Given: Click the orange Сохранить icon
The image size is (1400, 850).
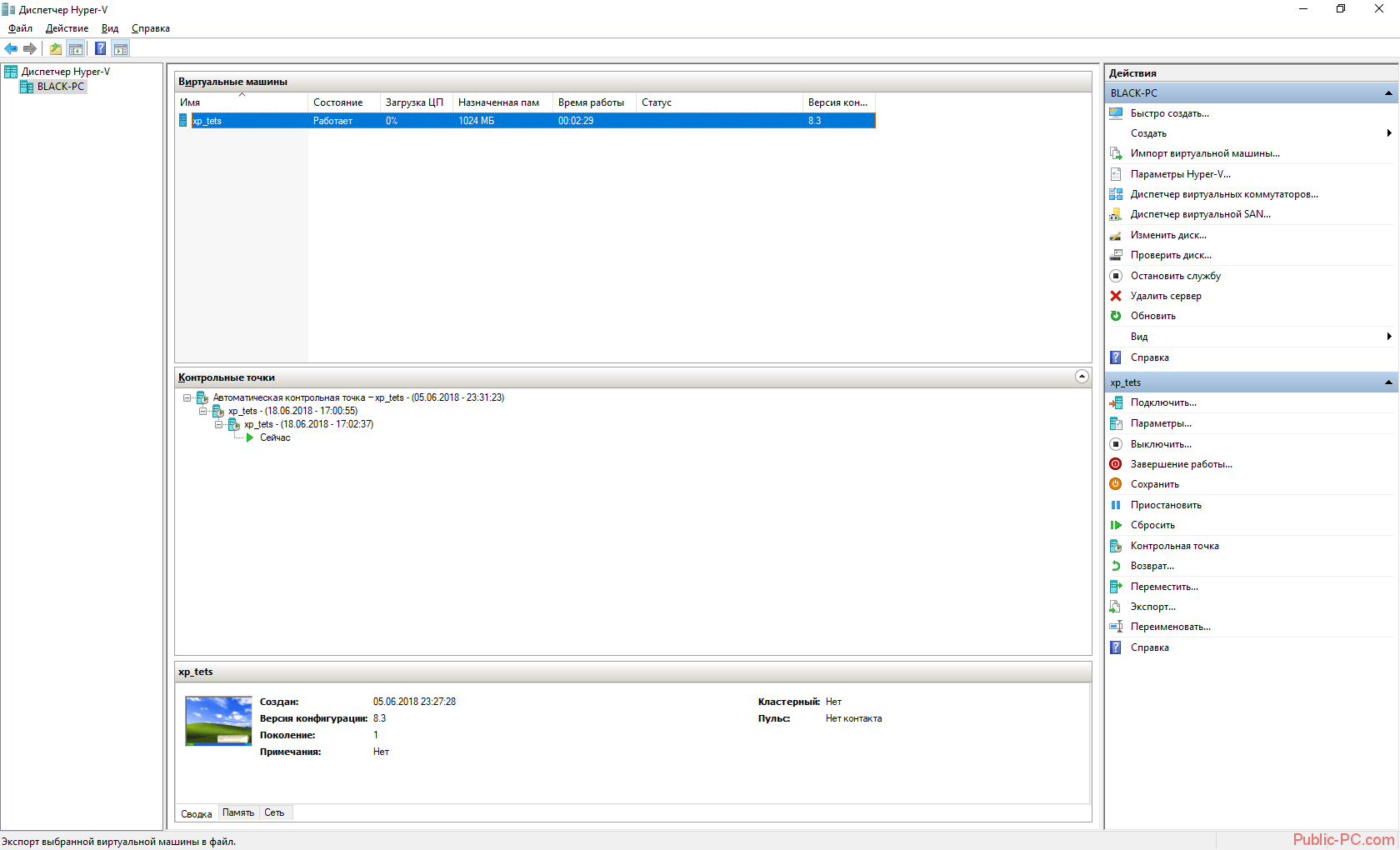Looking at the screenshot, I should point(1116,484).
